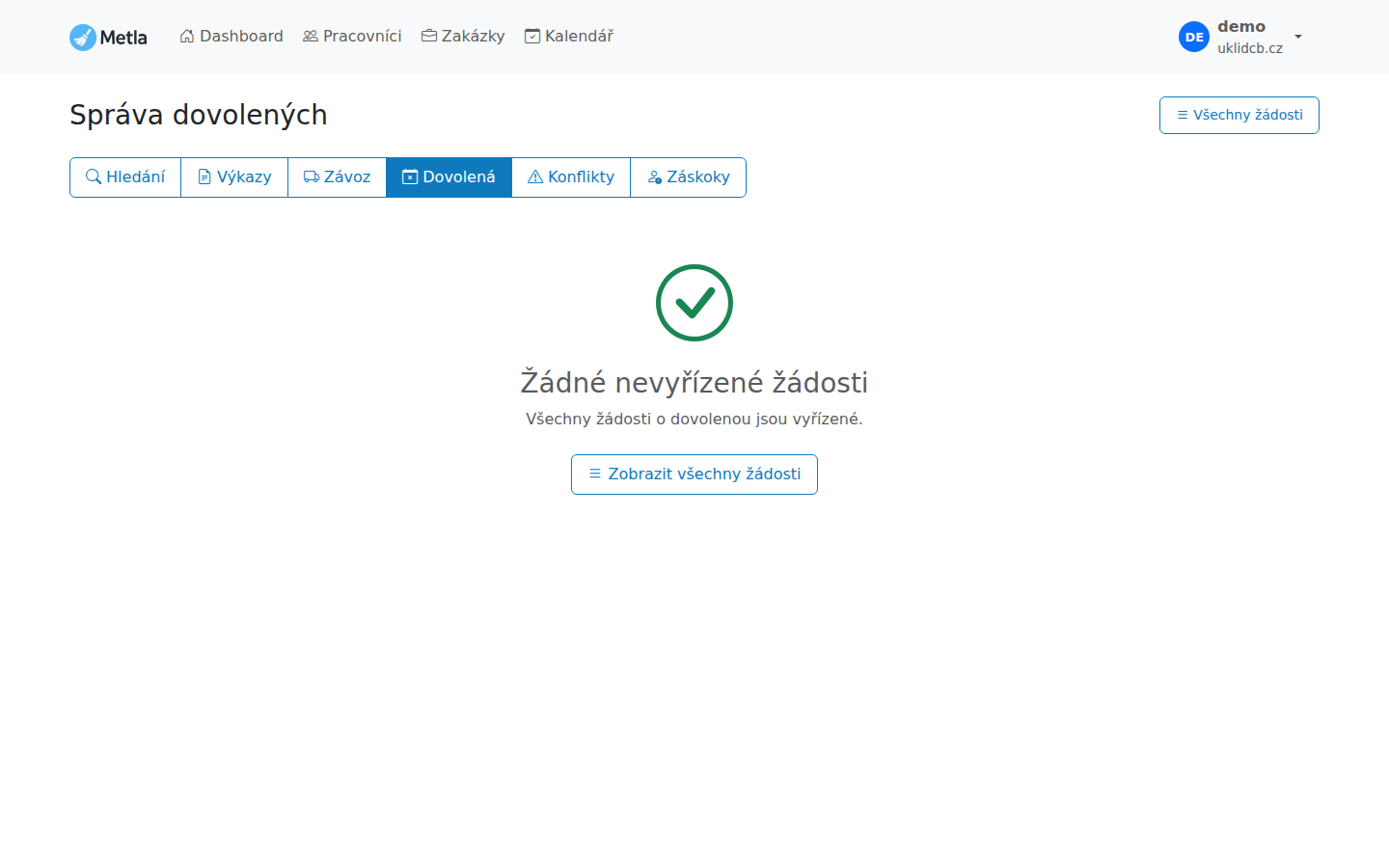
Task: Open the Konflikty tab
Action: (571, 177)
